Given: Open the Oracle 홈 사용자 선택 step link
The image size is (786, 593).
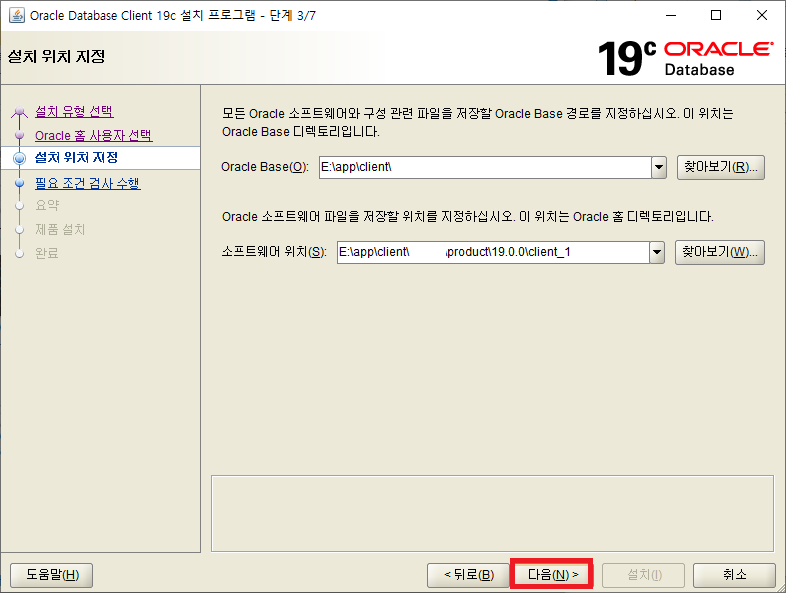Looking at the screenshot, I should 94,135.
